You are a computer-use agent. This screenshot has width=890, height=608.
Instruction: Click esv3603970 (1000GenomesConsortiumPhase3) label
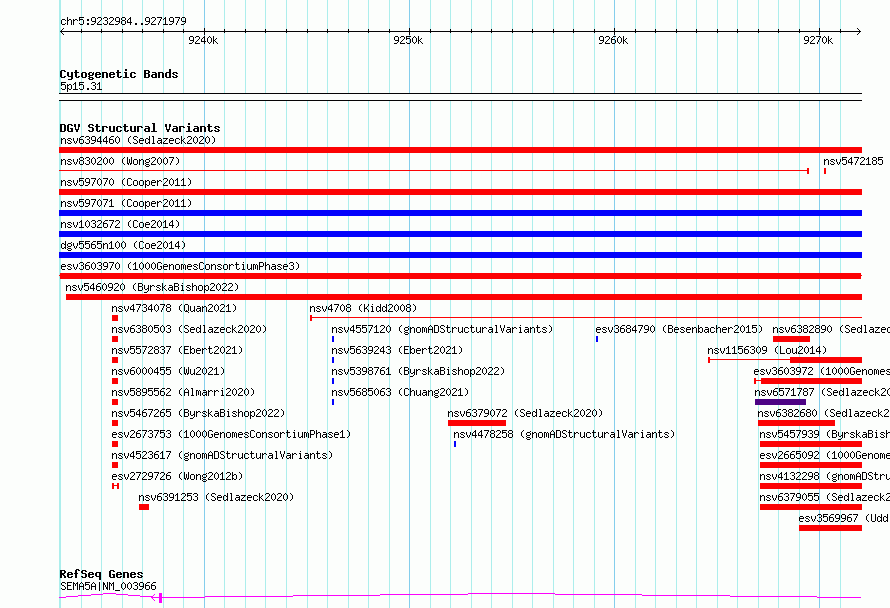pyautogui.click(x=180, y=266)
